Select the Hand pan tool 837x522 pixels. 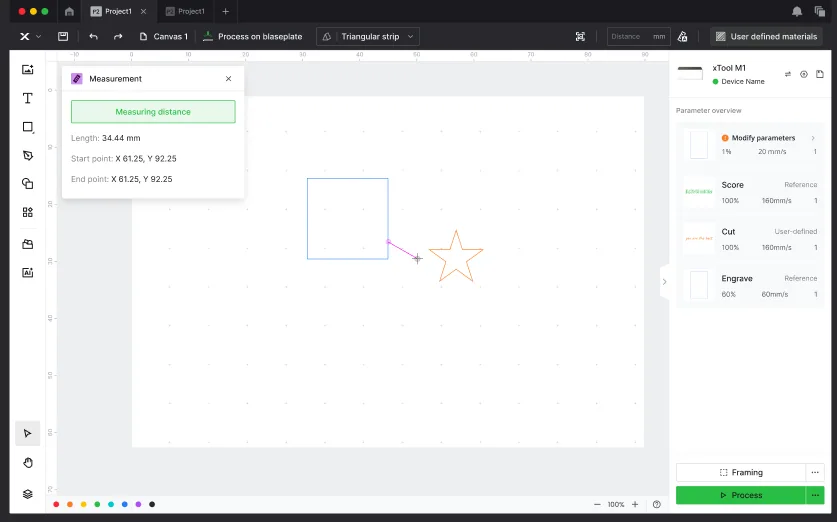pos(28,463)
